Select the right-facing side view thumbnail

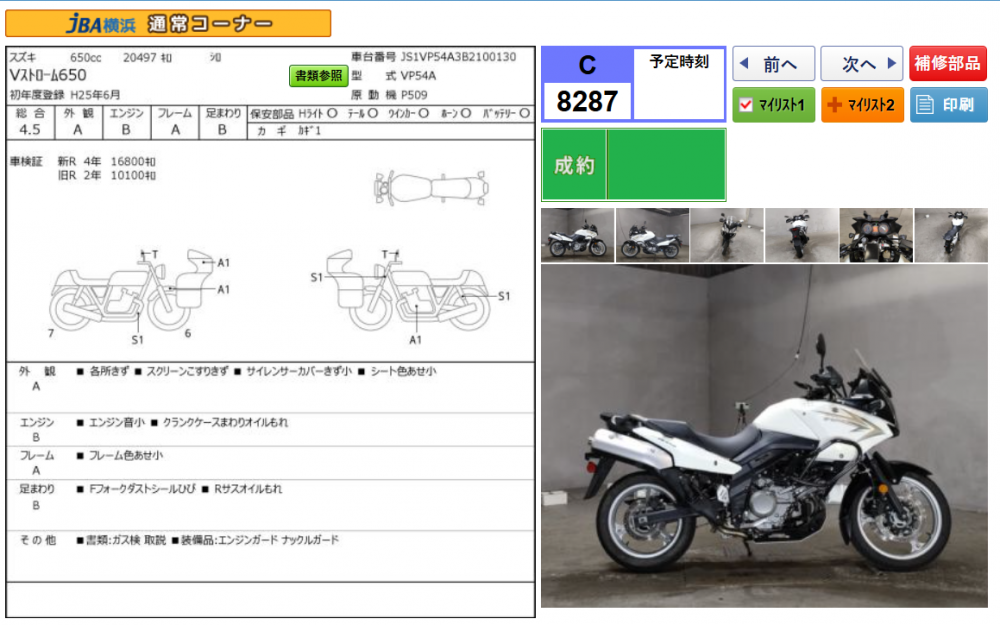(577, 235)
